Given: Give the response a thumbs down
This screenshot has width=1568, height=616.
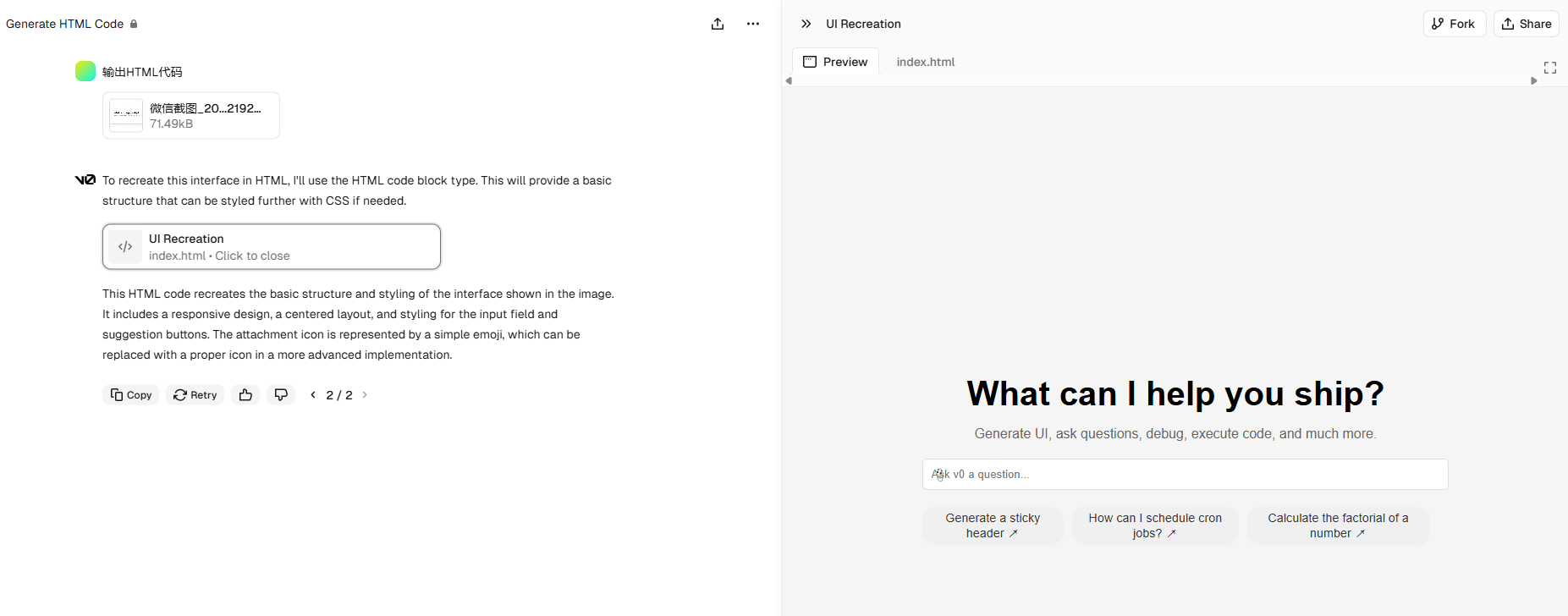Looking at the screenshot, I should point(281,395).
